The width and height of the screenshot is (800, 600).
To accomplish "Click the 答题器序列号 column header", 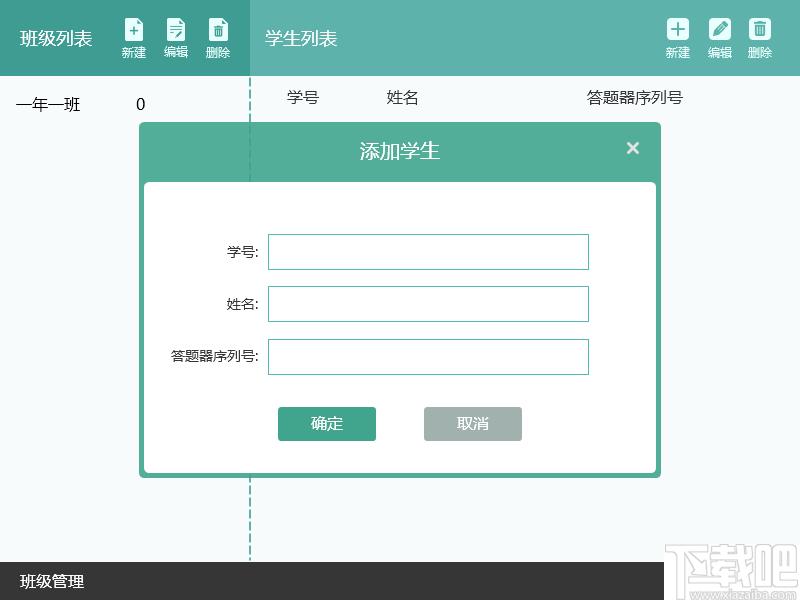I will [634, 97].
